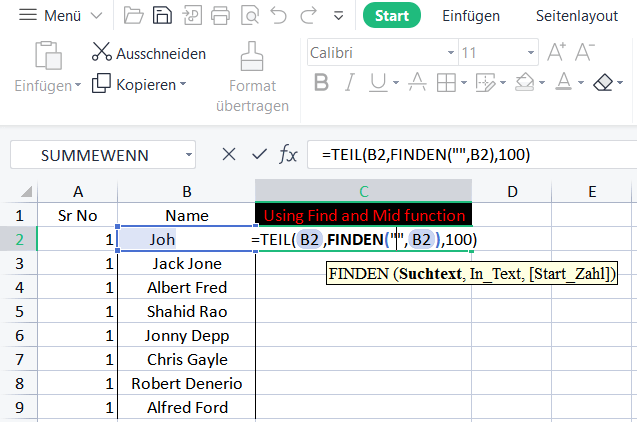Image resolution: width=637 pixels, height=422 pixels.
Task: Switch to the Einfügen ribbon tab
Action: click(x=471, y=16)
